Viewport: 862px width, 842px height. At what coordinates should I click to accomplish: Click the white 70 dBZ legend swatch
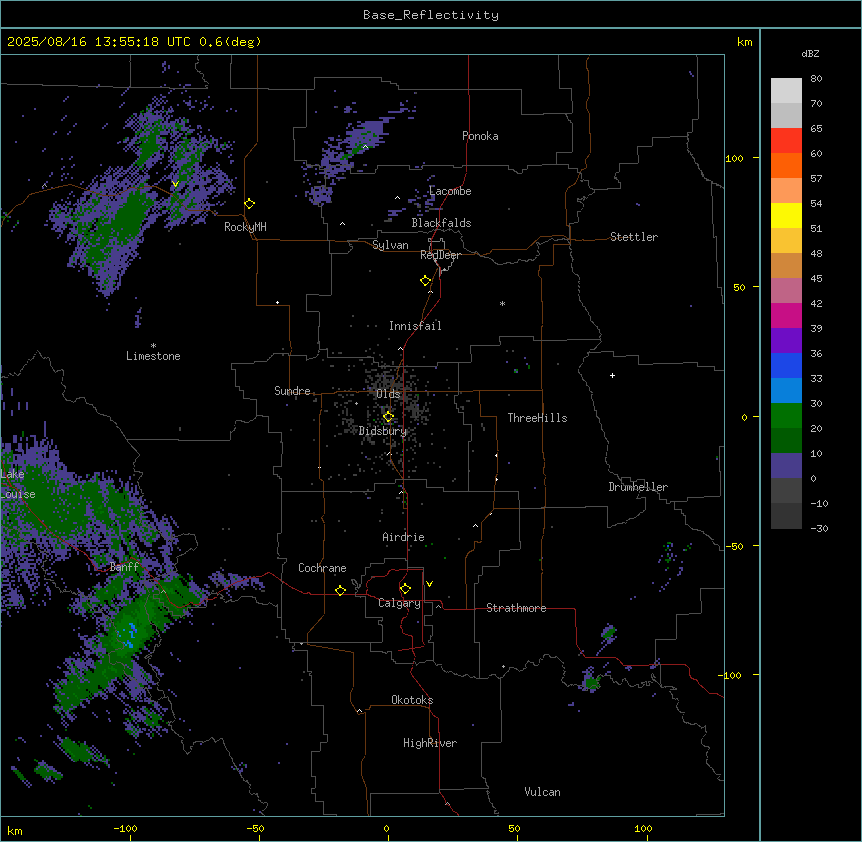tap(786, 91)
